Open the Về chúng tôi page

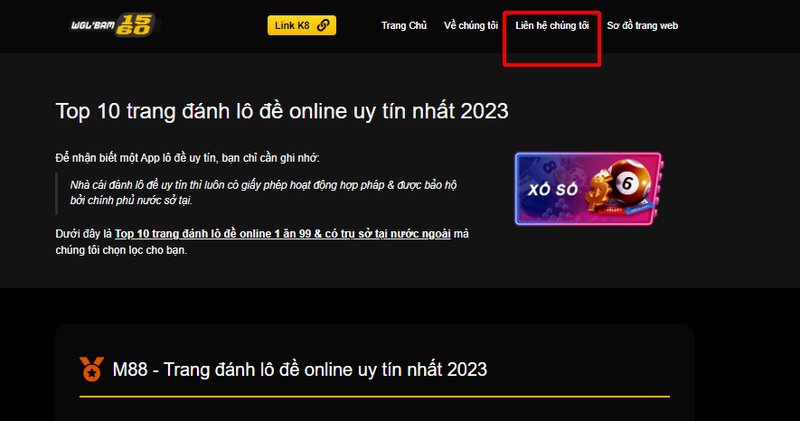click(470, 26)
